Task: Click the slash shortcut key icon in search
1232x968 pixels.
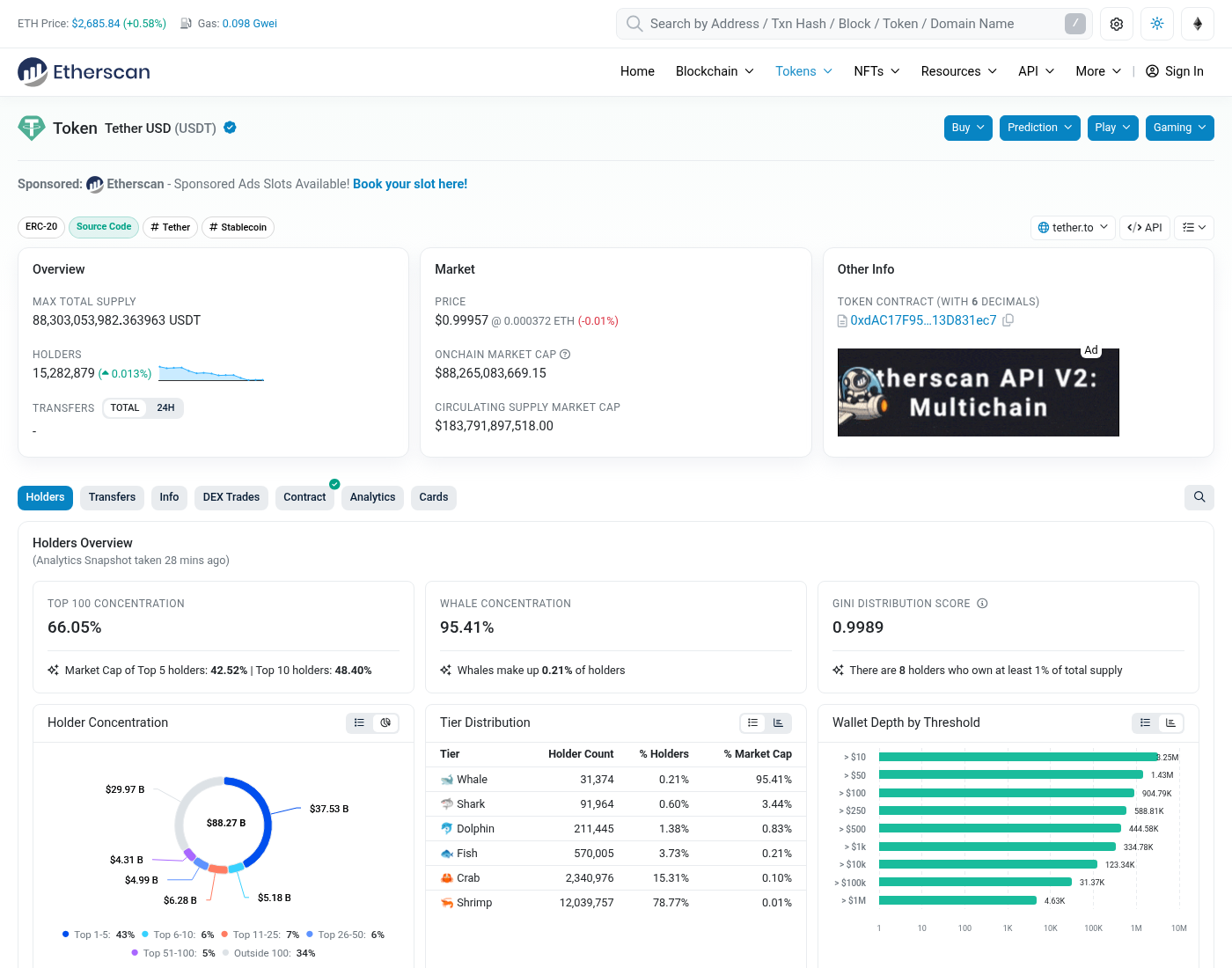Action: (x=1075, y=24)
